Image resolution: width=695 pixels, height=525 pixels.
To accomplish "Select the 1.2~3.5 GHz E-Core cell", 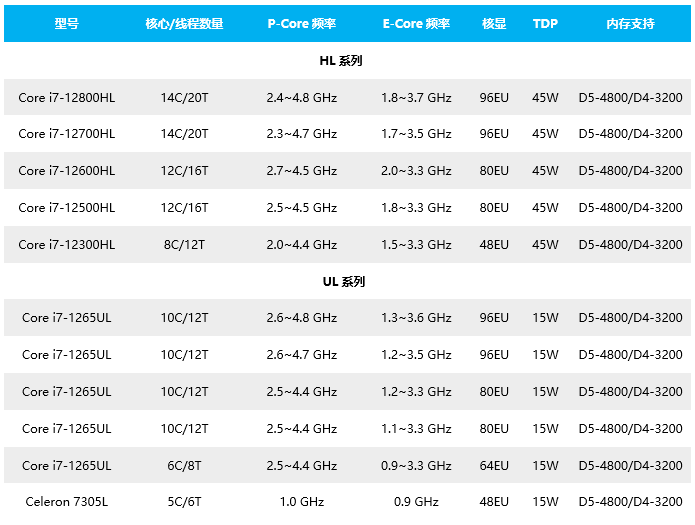I will (416, 355).
